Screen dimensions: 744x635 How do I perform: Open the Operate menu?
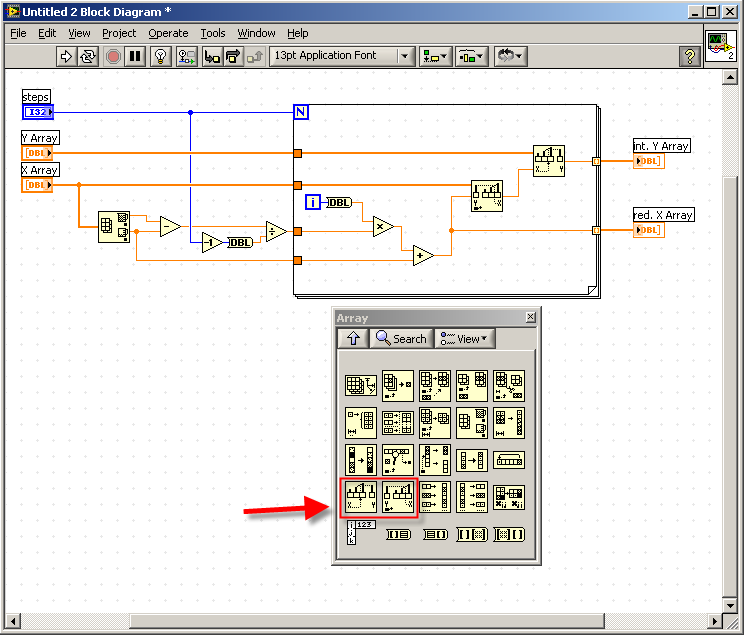click(x=168, y=33)
